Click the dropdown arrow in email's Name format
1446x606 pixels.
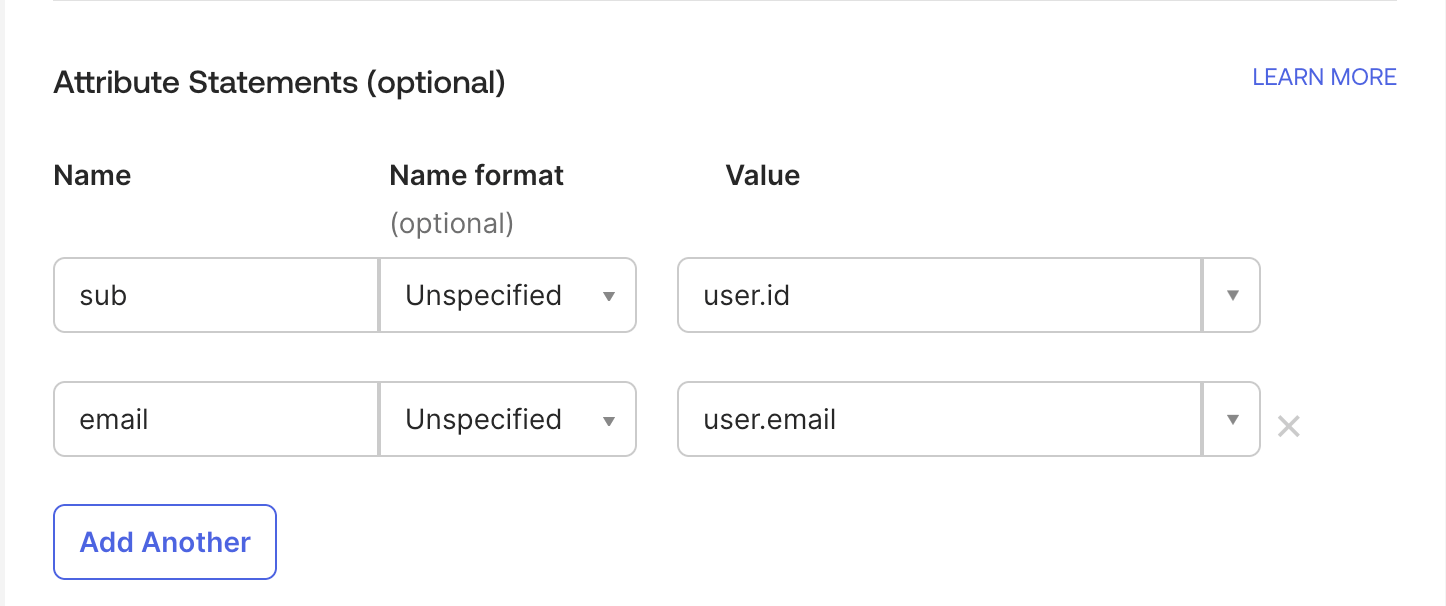click(x=609, y=419)
